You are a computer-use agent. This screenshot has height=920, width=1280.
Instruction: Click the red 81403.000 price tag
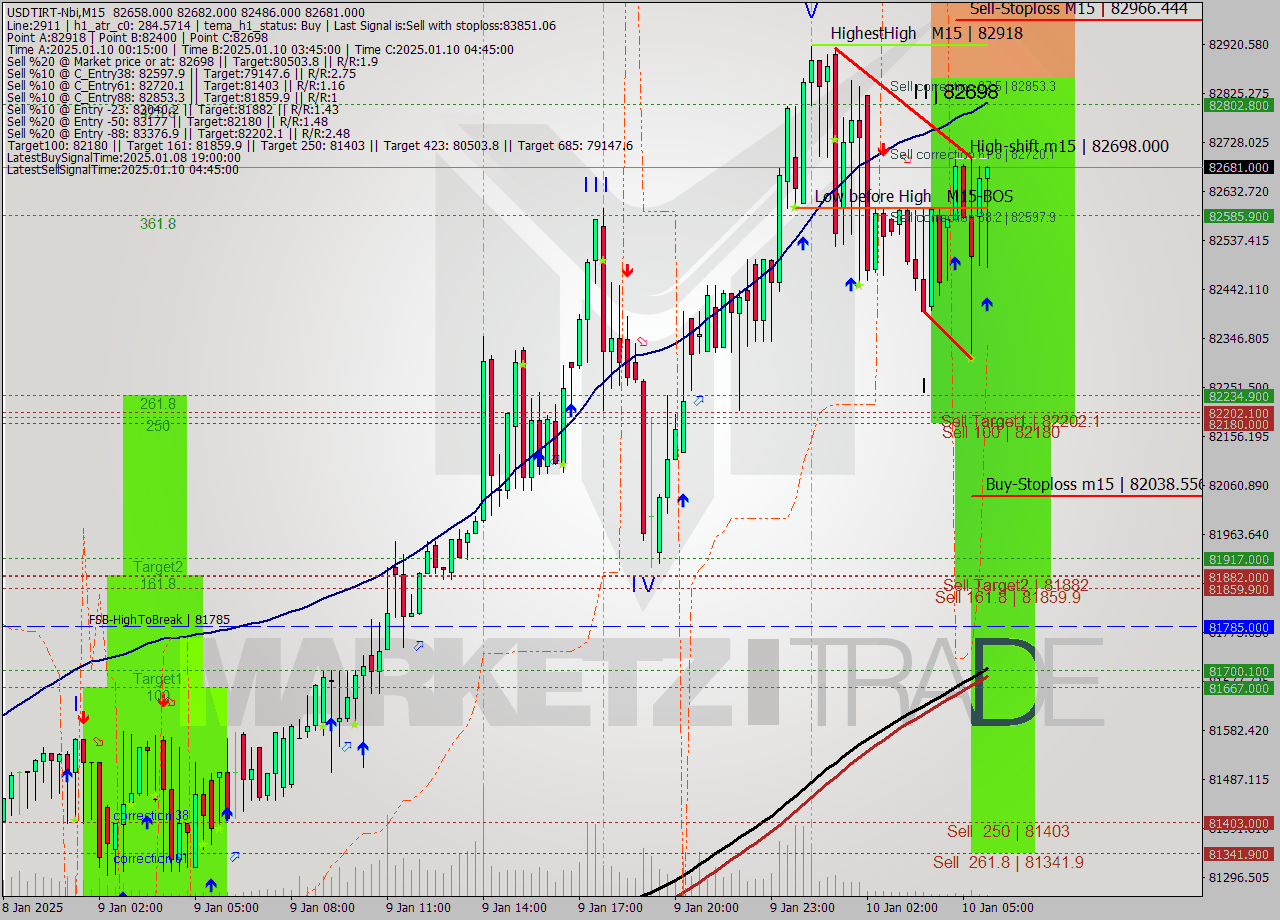click(1239, 823)
